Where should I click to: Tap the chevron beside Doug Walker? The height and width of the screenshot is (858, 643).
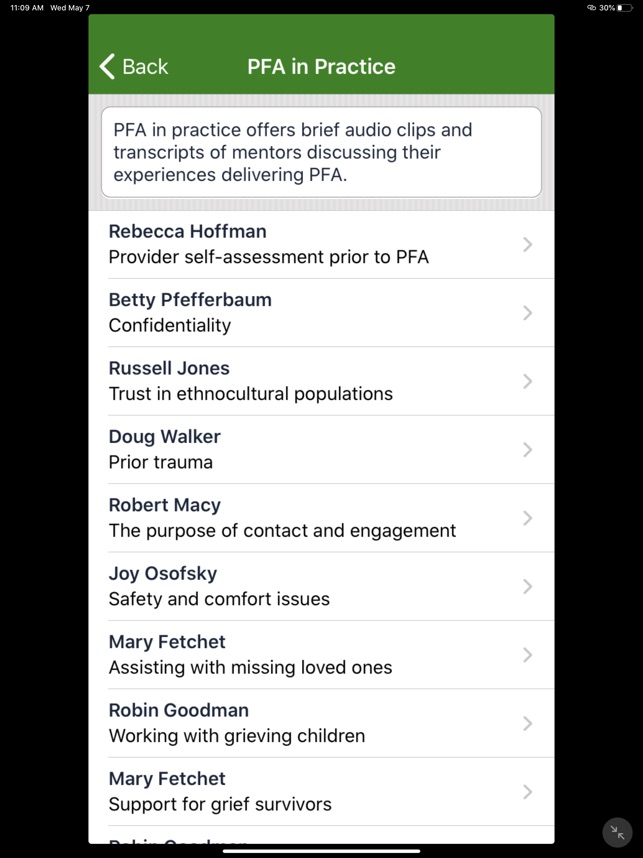[527, 449]
